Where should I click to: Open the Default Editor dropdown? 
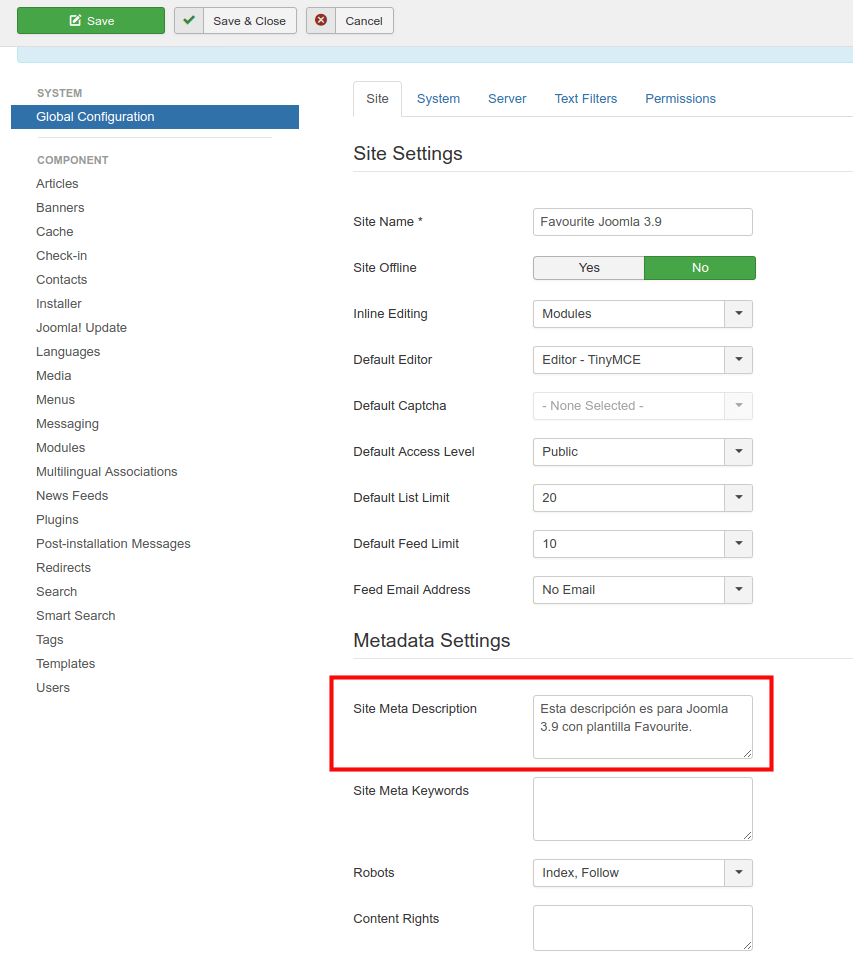pyautogui.click(x=642, y=360)
